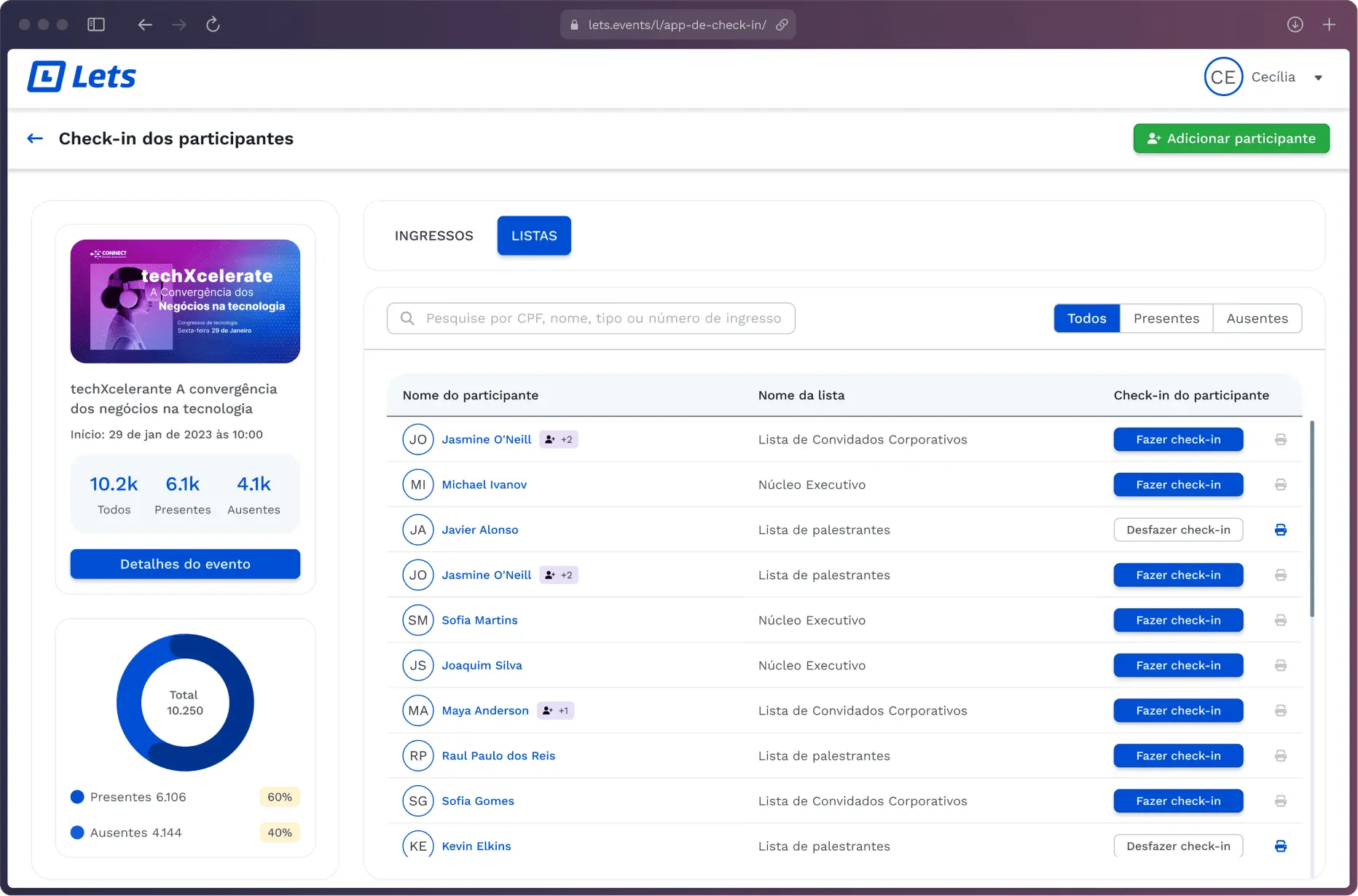The width and height of the screenshot is (1358, 896).
Task: Fazer check-in for Michael Ivanov
Action: pyautogui.click(x=1178, y=484)
